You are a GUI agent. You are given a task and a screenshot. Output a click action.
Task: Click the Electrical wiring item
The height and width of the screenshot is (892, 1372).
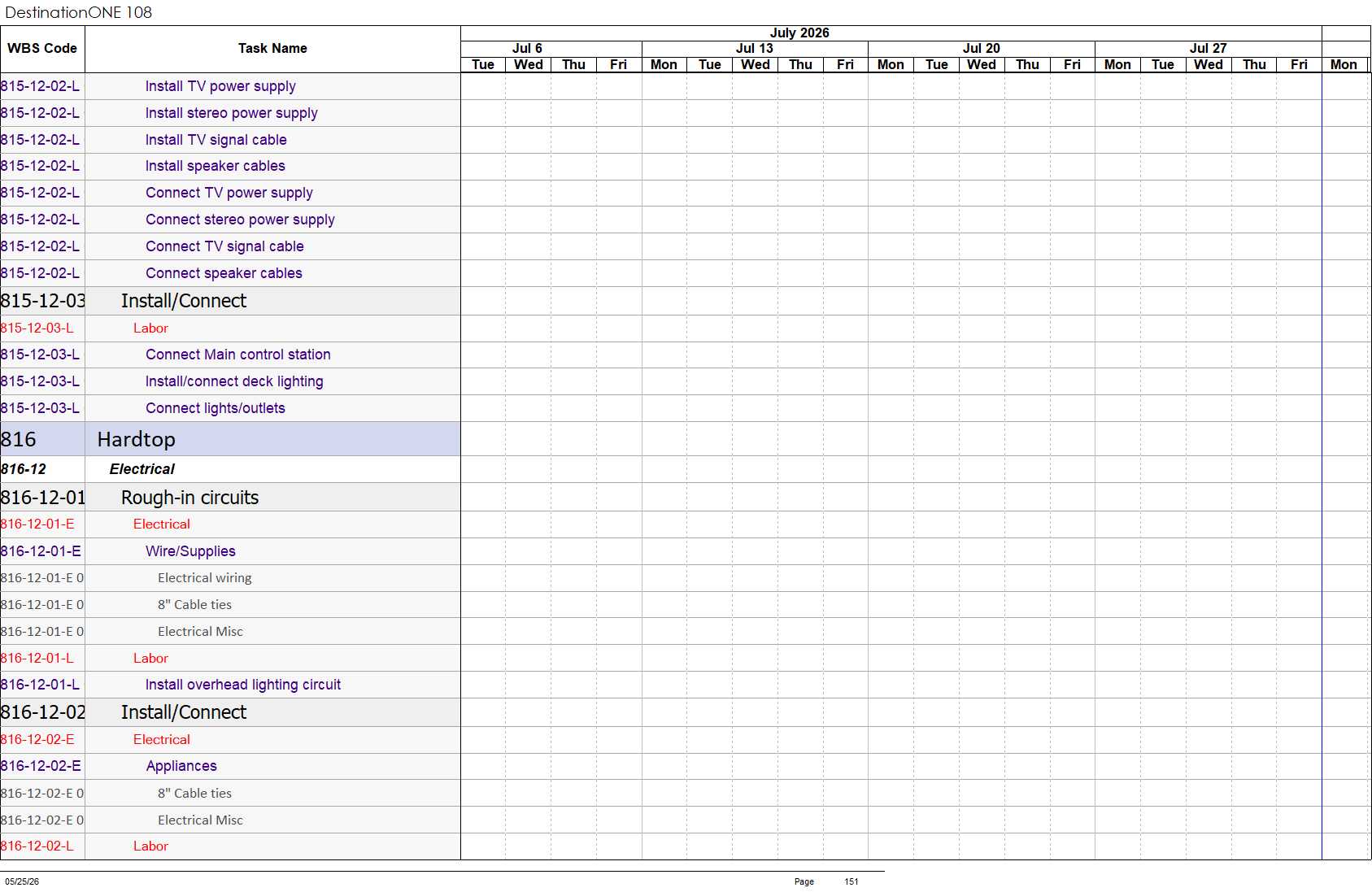[x=204, y=578]
